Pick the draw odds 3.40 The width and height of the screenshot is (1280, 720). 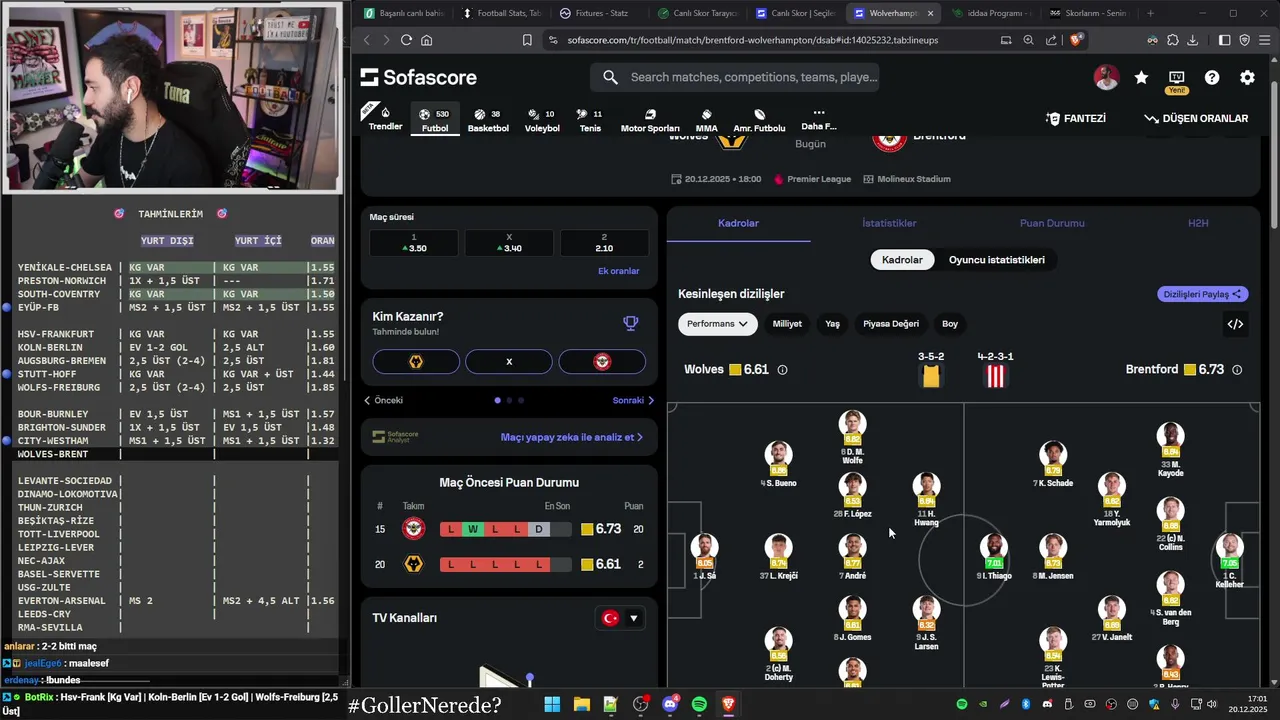coord(509,243)
